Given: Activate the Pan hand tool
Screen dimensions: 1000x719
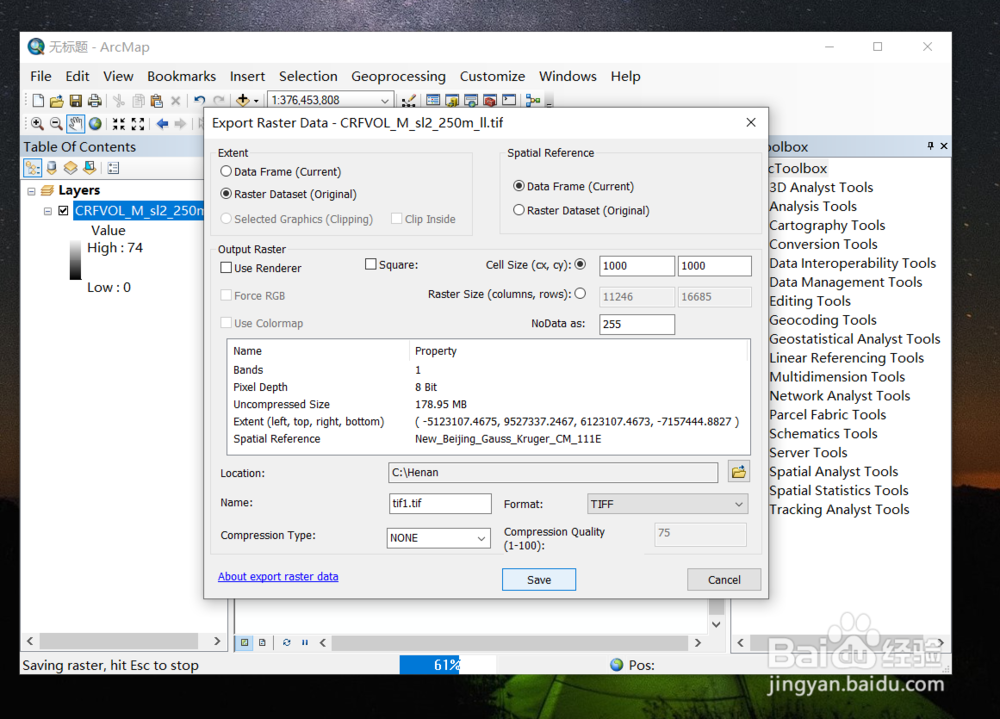Looking at the screenshot, I should click(x=75, y=124).
